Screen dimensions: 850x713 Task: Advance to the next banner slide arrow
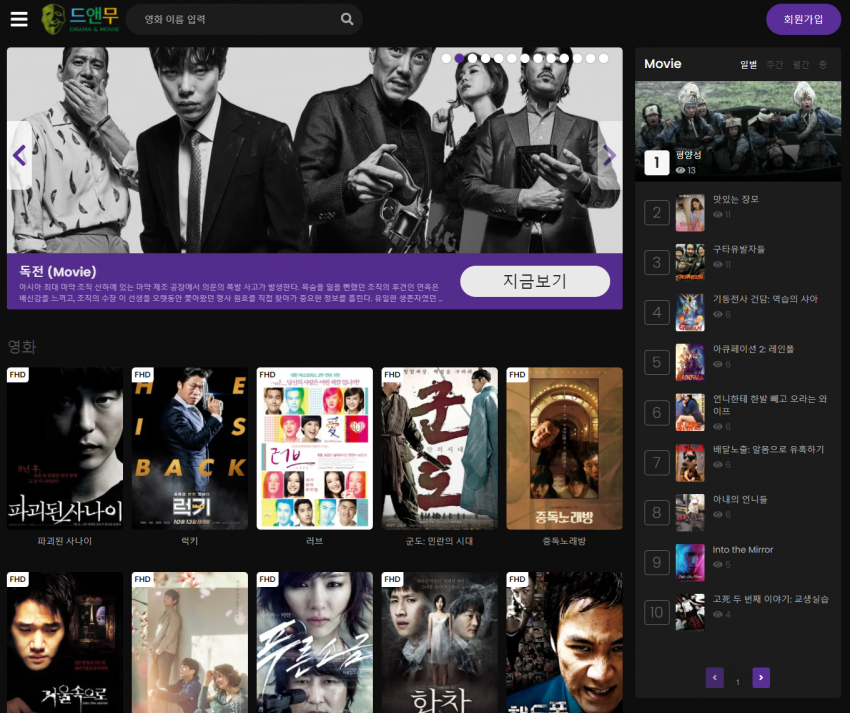(x=610, y=156)
